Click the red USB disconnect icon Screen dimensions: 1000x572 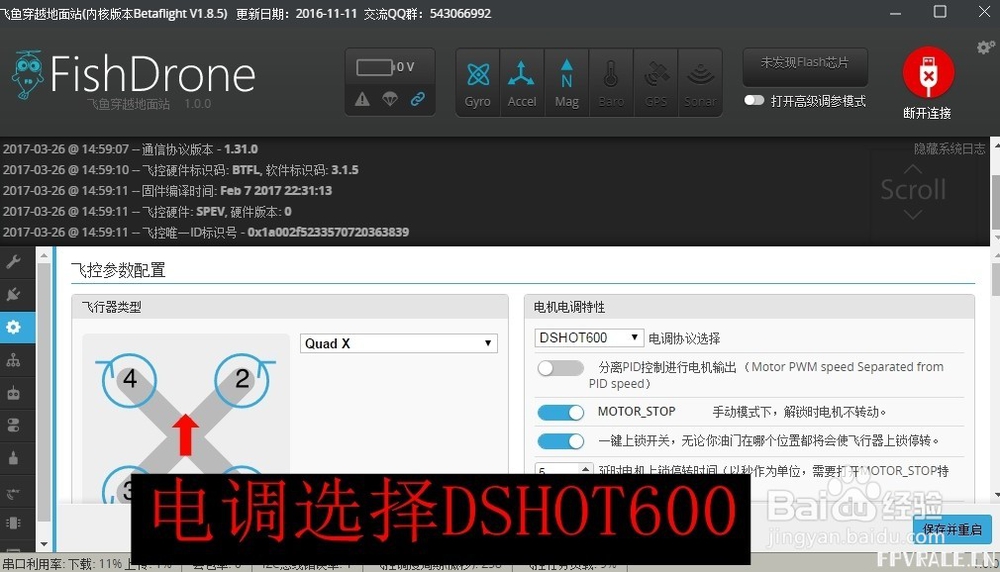click(x=928, y=73)
